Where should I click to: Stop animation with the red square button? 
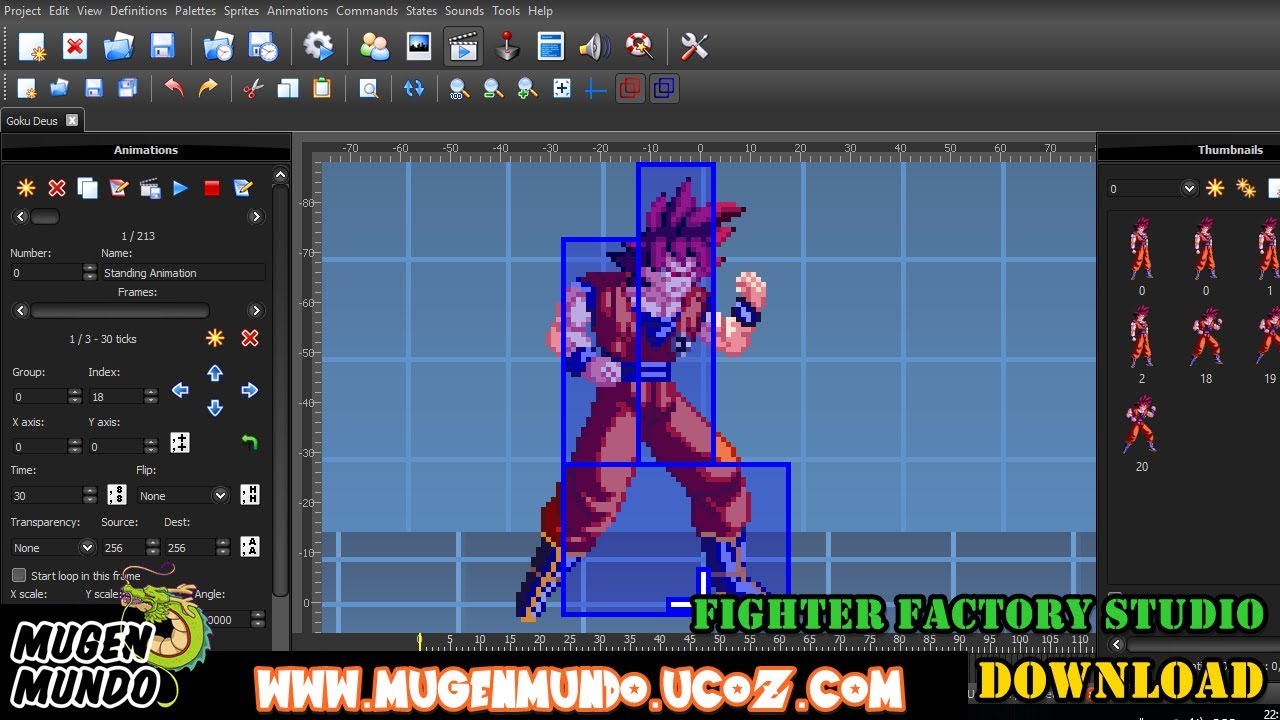(211, 188)
